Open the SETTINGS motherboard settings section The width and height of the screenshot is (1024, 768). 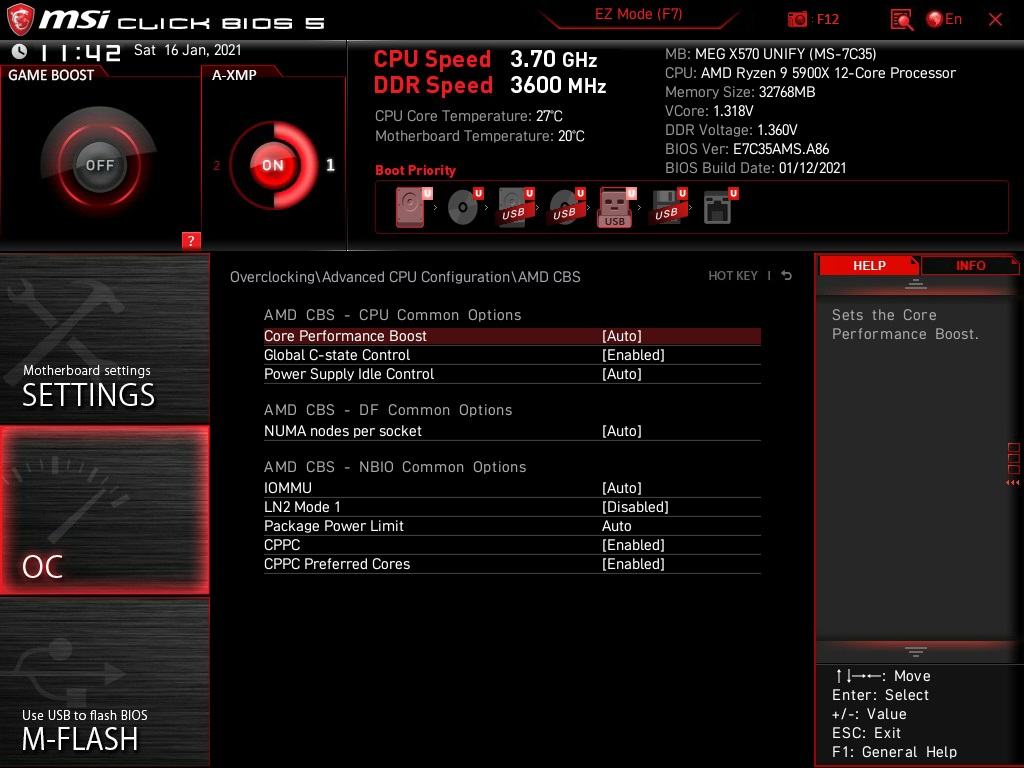(x=104, y=338)
